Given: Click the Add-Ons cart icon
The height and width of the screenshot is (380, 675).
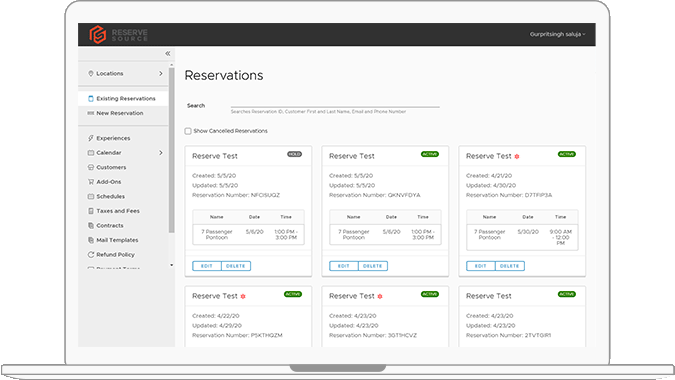Looking at the screenshot, I should pos(90,182).
